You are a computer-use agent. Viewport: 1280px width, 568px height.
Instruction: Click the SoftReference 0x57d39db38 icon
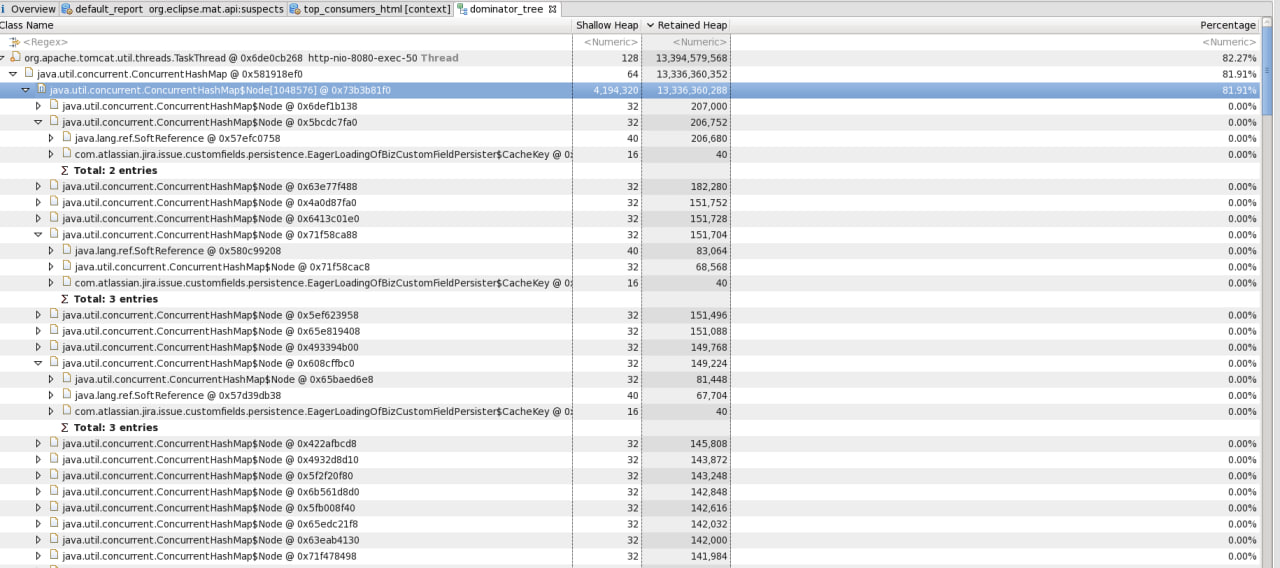(67, 395)
